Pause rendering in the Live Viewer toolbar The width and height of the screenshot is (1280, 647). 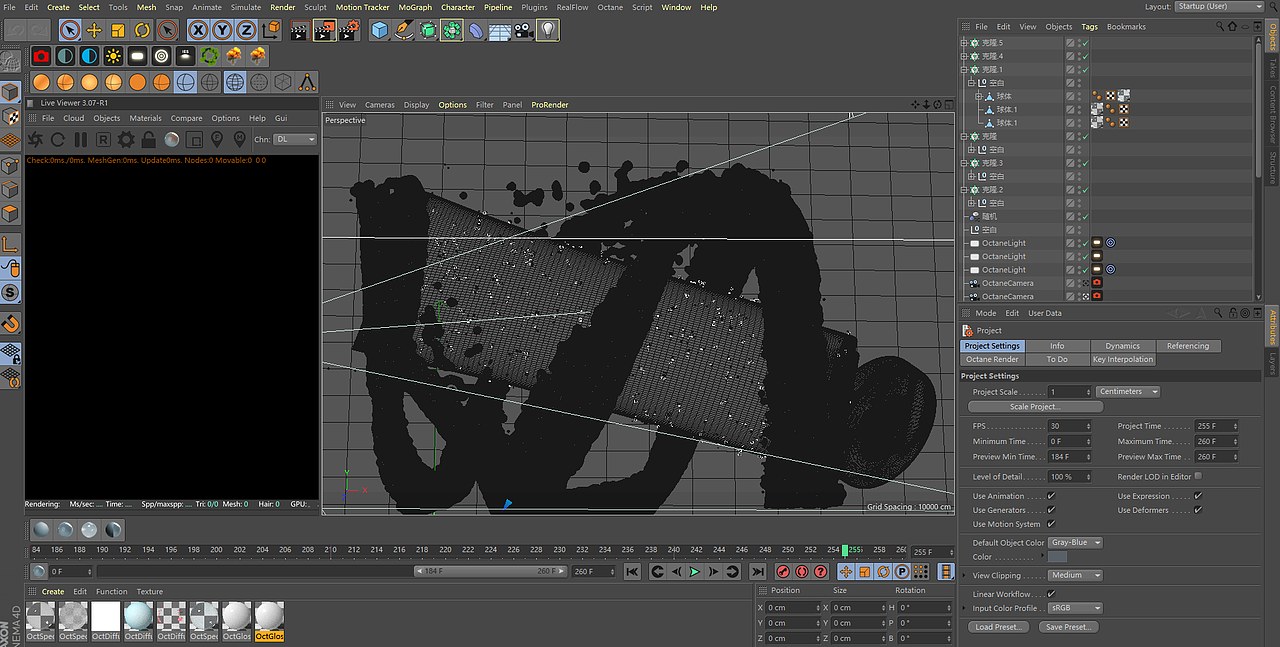click(x=80, y=138)
